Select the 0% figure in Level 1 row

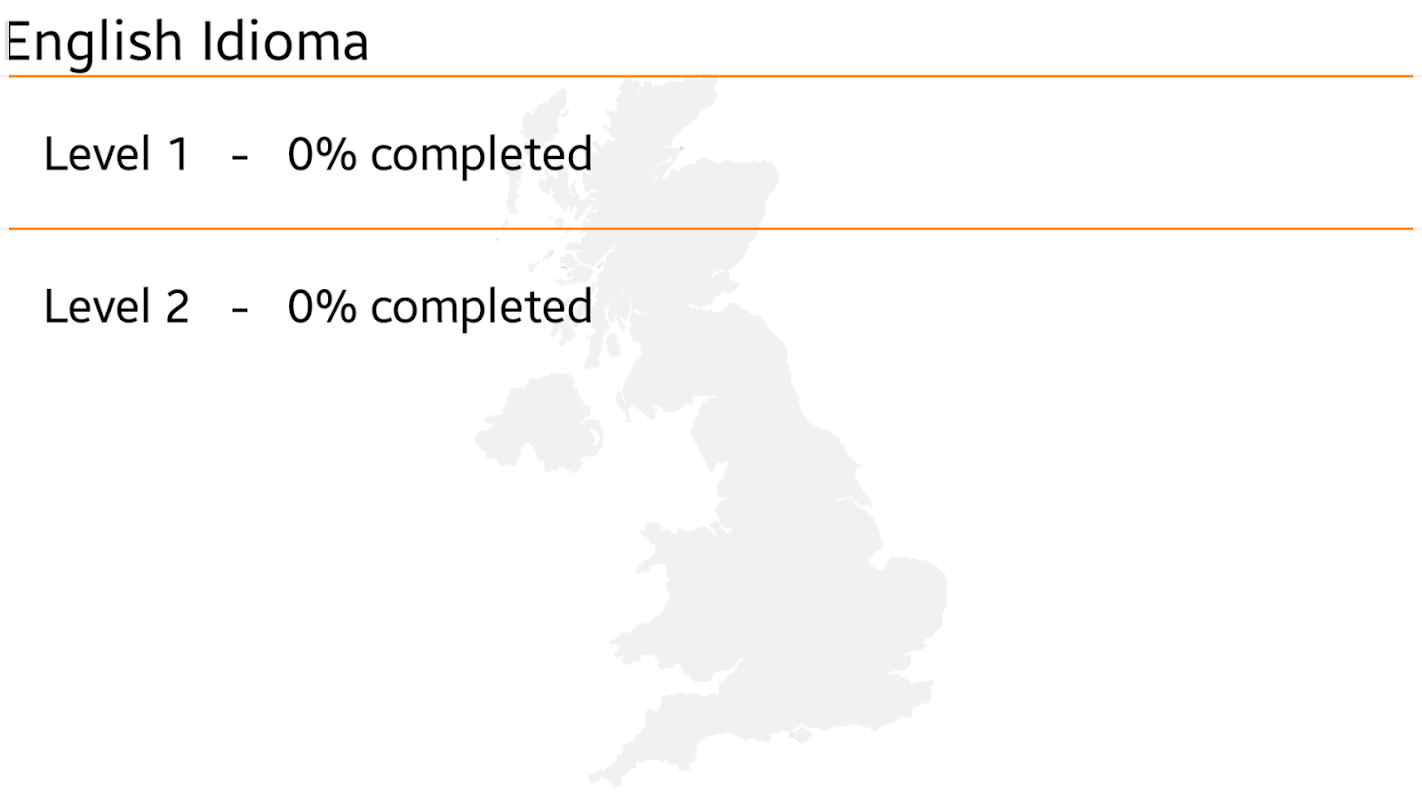tap(321, 155)
